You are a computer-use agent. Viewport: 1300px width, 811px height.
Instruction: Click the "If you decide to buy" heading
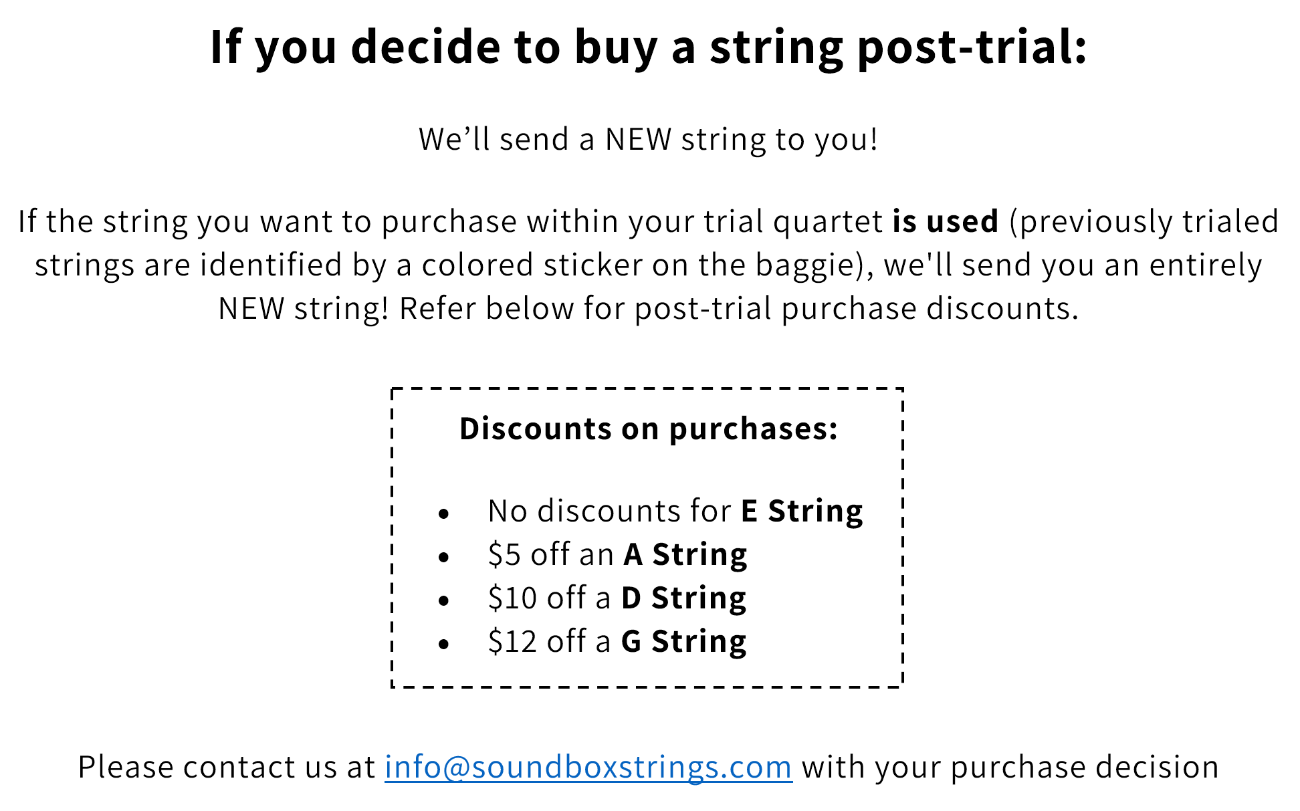pyautogui.click(x=648, y=49)
